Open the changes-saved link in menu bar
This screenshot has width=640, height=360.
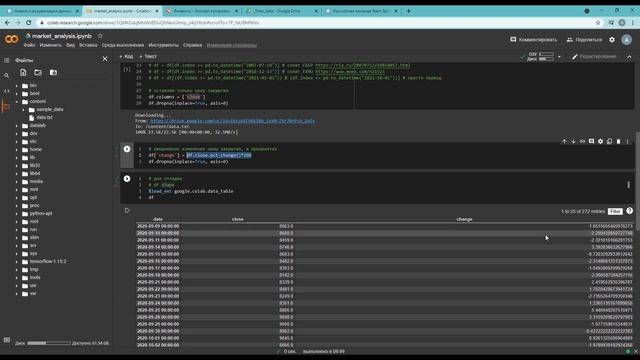(232, 45)
